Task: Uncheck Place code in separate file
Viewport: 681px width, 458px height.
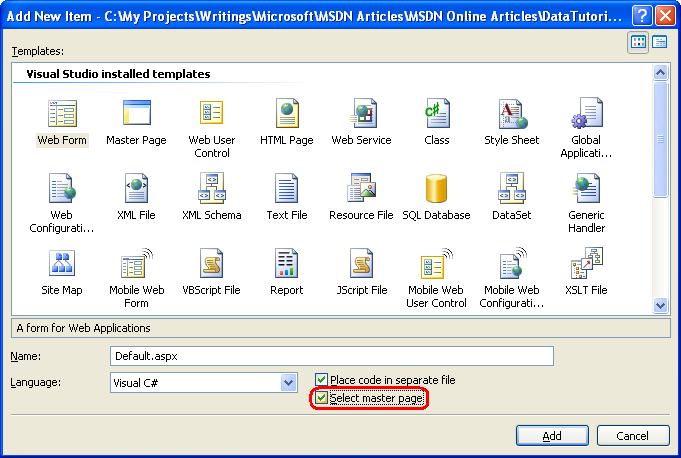Action: pos(321,379)
